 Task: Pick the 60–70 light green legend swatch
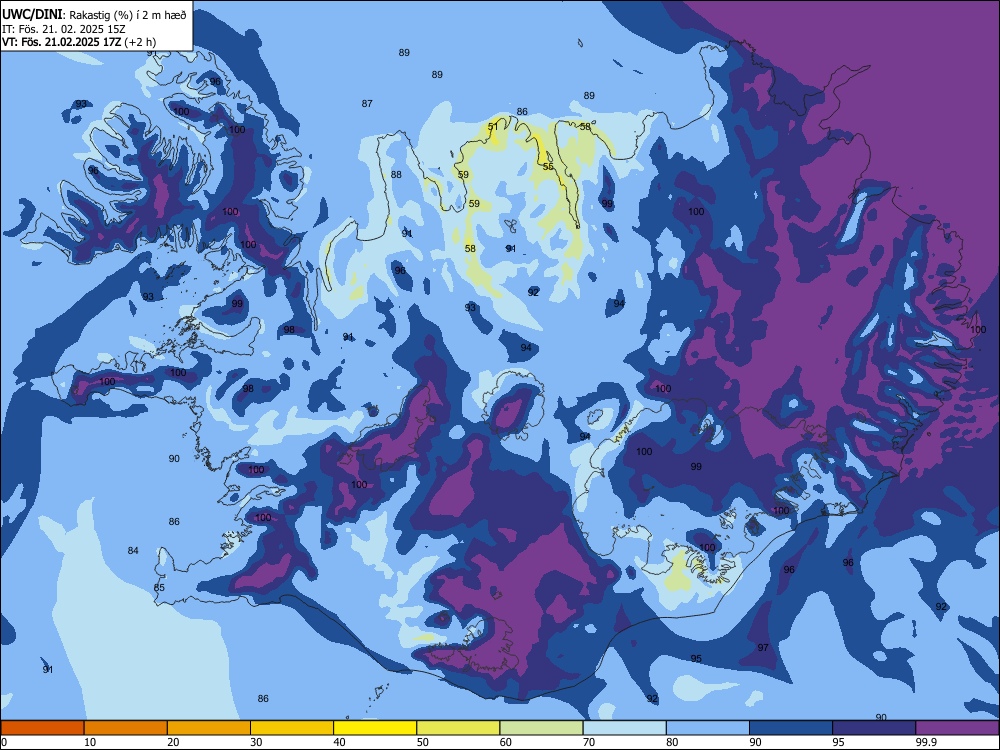541,728
